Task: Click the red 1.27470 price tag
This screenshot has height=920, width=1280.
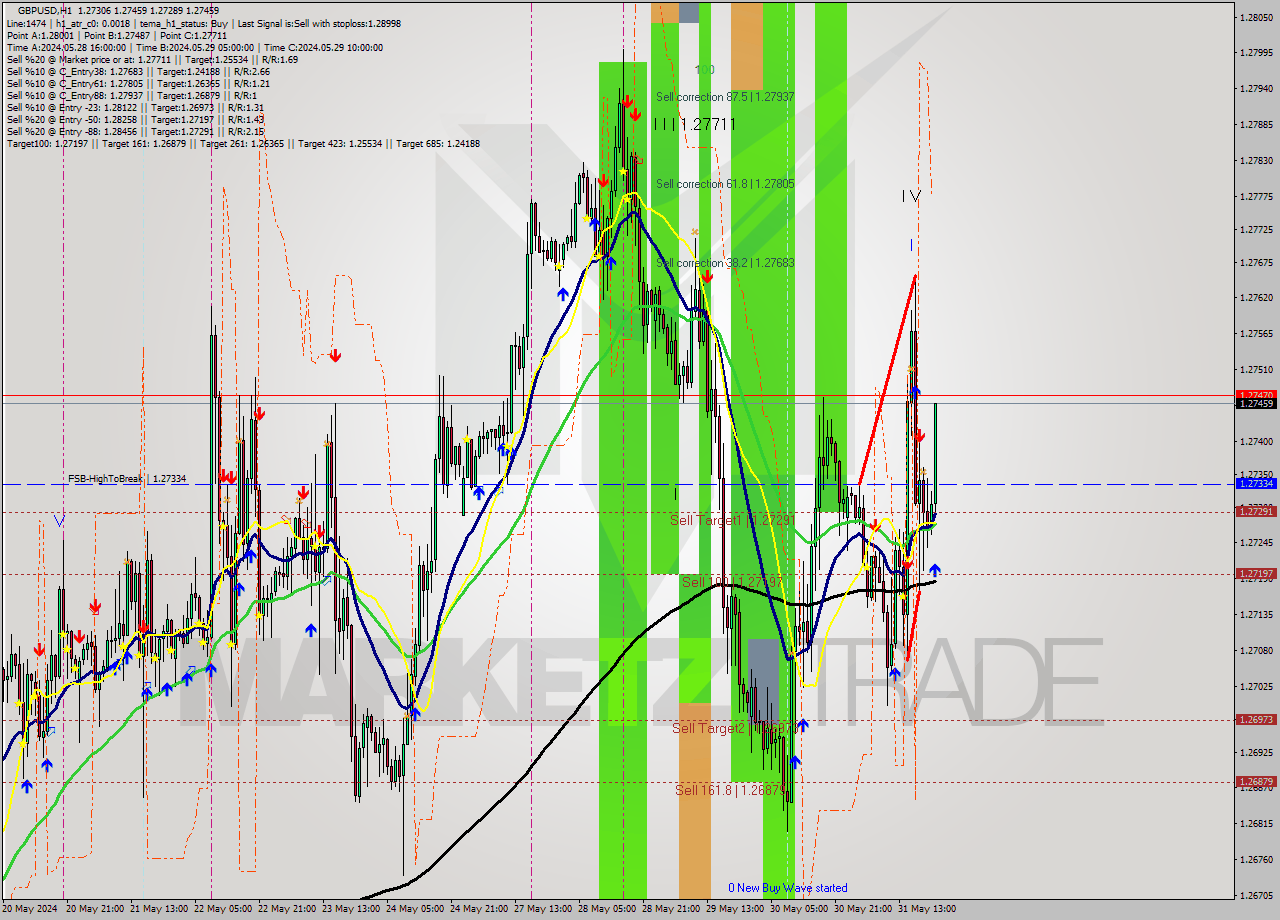Action: click(x=1256, y=395)
